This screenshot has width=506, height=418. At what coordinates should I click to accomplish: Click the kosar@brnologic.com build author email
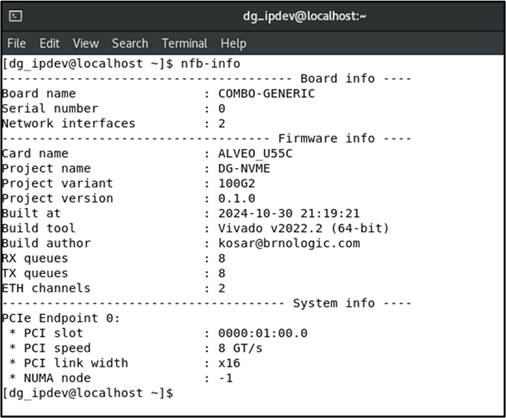pyautogui.click(x=289, y=243)
